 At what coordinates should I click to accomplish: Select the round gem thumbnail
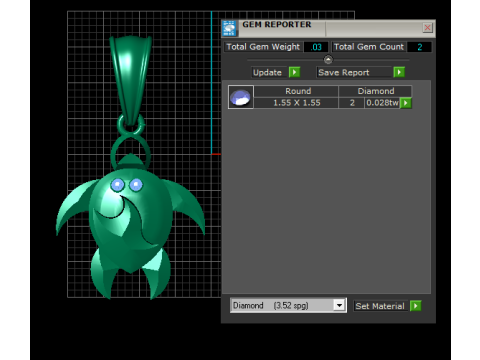[x=241, y=97]
